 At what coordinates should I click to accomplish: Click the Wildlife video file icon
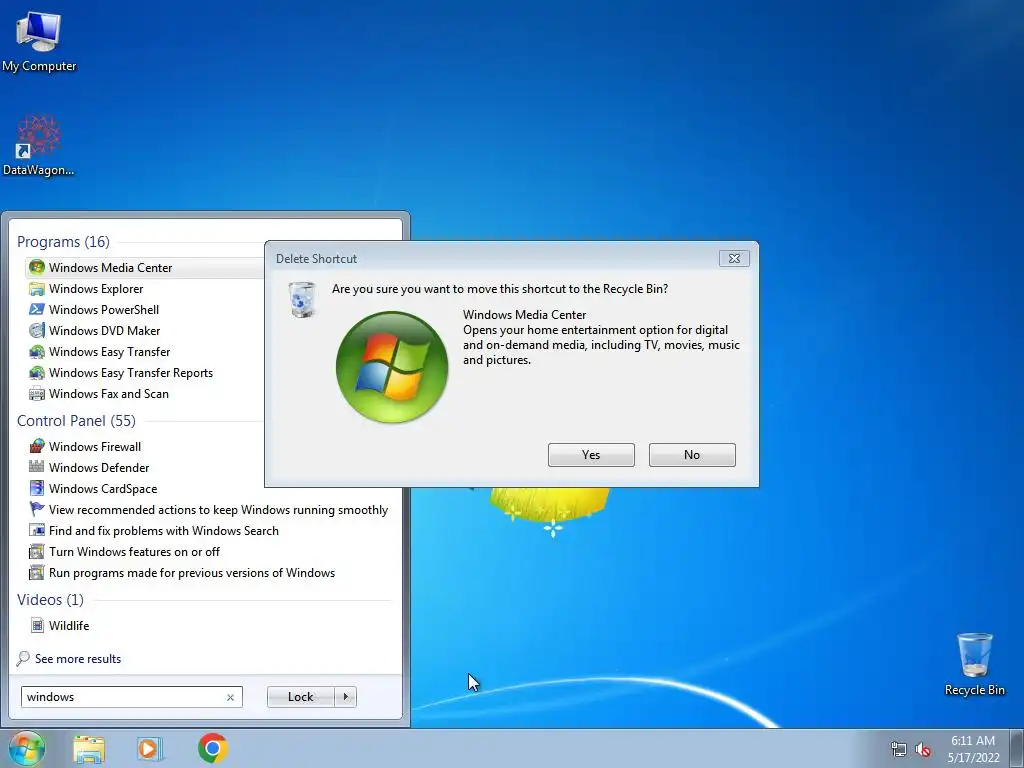pos(37,625)
